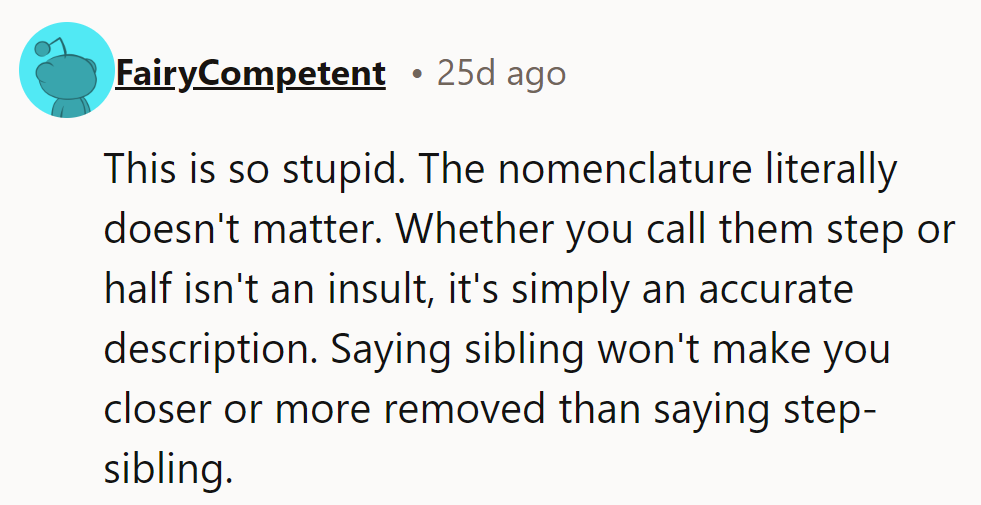The height and width of the screenshot is (505, 981).
Task: Click the word "insult" in the comment
Action: 401,290
